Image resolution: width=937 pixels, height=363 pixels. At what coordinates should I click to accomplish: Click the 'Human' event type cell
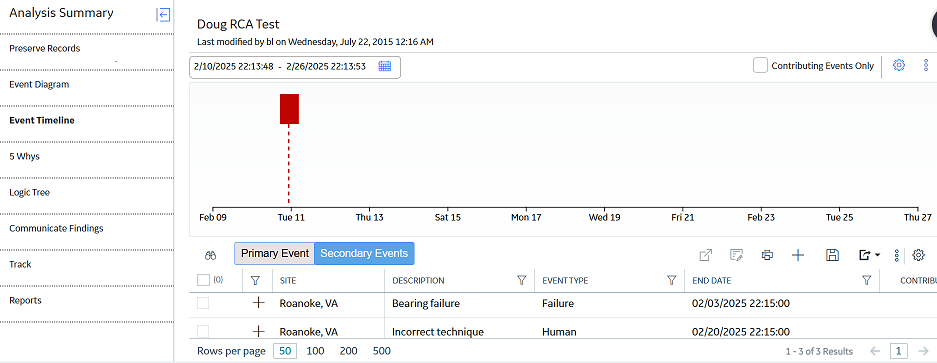coord(559,332)
